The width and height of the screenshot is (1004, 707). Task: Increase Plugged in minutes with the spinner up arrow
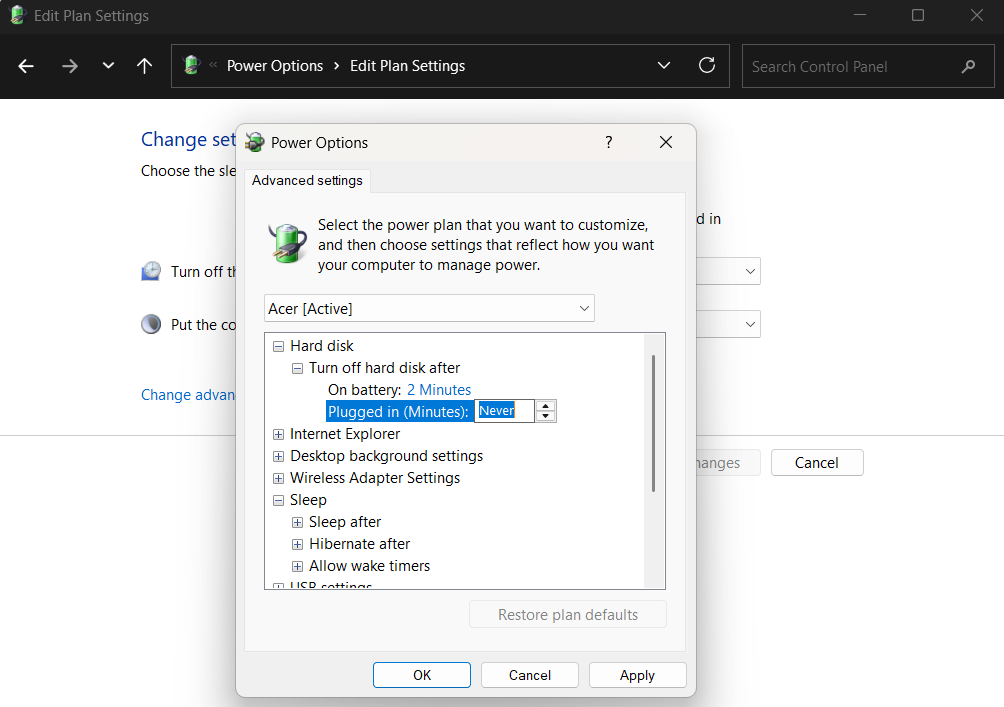[x=545, y=405]
